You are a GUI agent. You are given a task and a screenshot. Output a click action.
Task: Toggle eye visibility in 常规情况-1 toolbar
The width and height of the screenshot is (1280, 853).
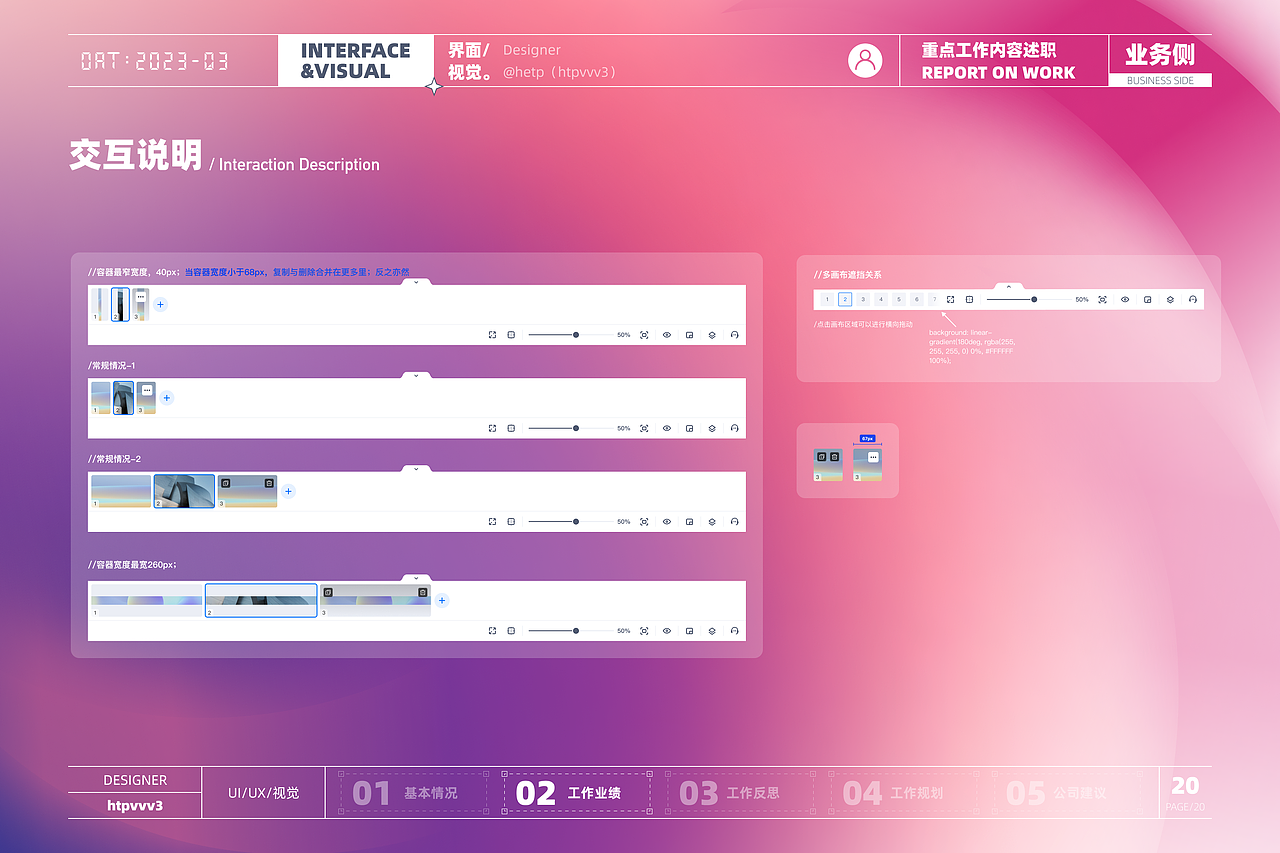[667, 428]
